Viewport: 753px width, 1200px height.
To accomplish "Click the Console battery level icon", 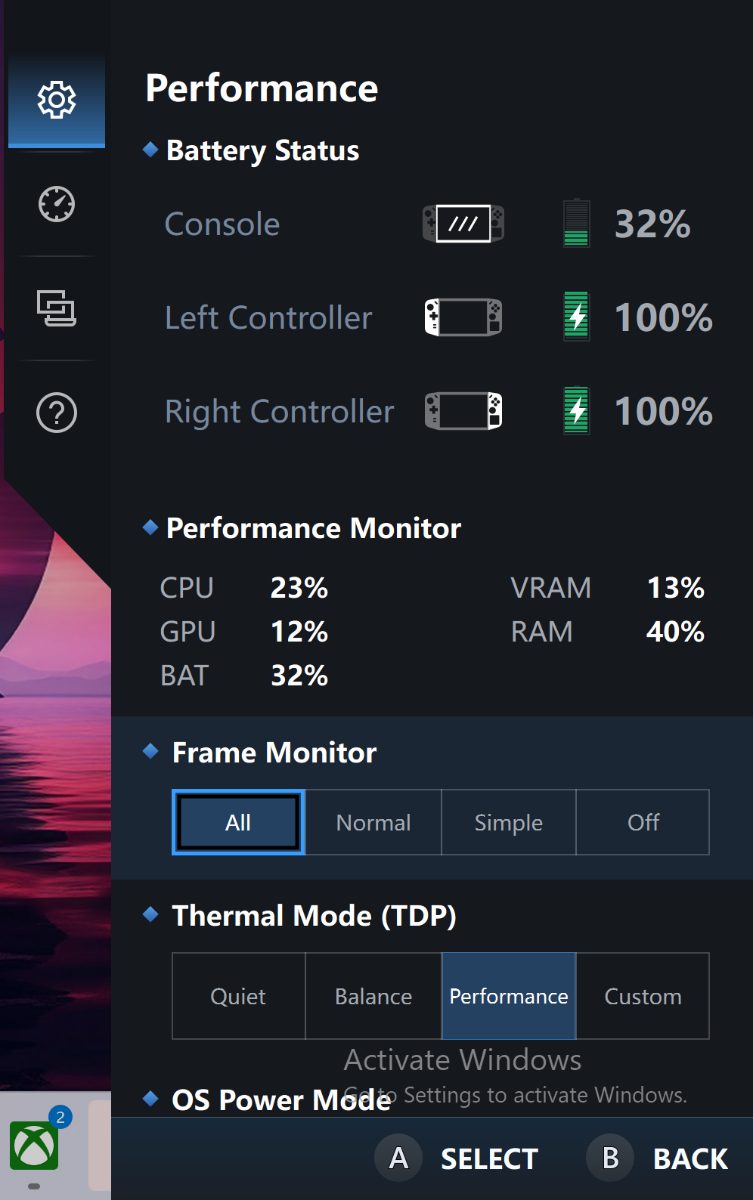I will point(576,224).
